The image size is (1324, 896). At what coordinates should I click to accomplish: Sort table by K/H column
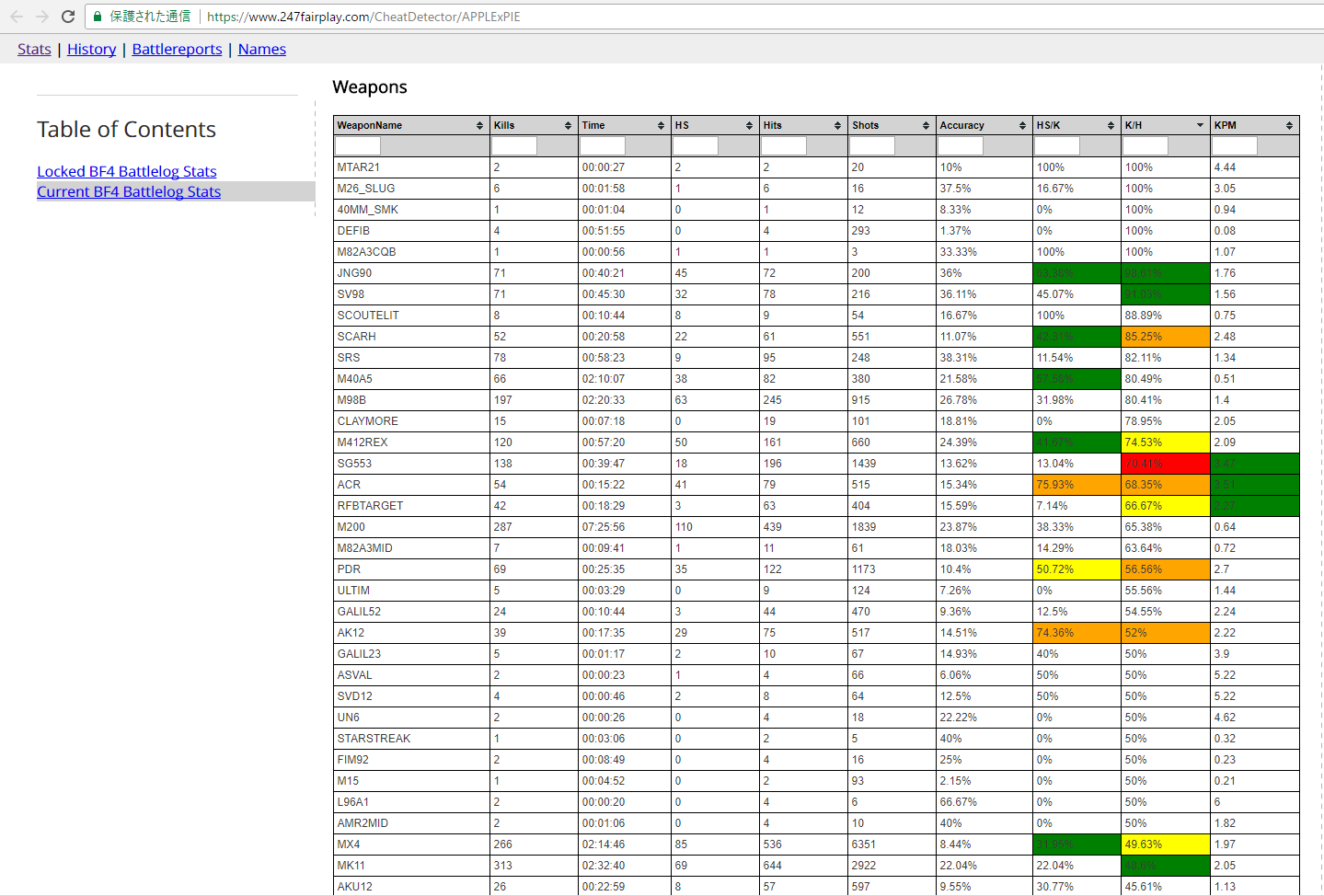(1165, 125)
